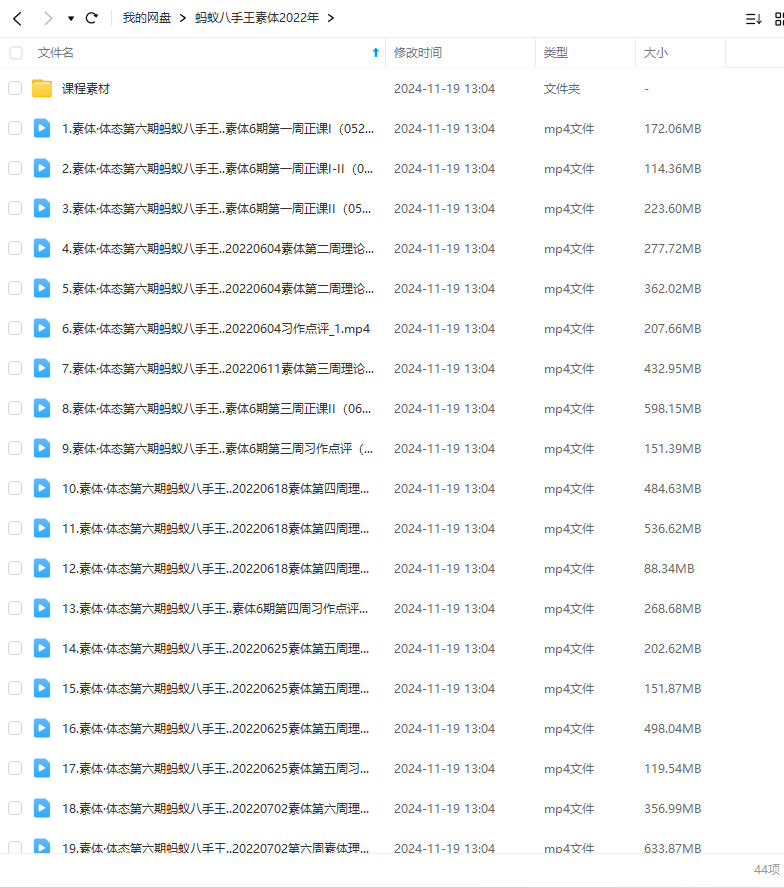Viewport: 784px width, 888px height.
Task: Click the 44项 item count
Action: (x=767, y=869)
